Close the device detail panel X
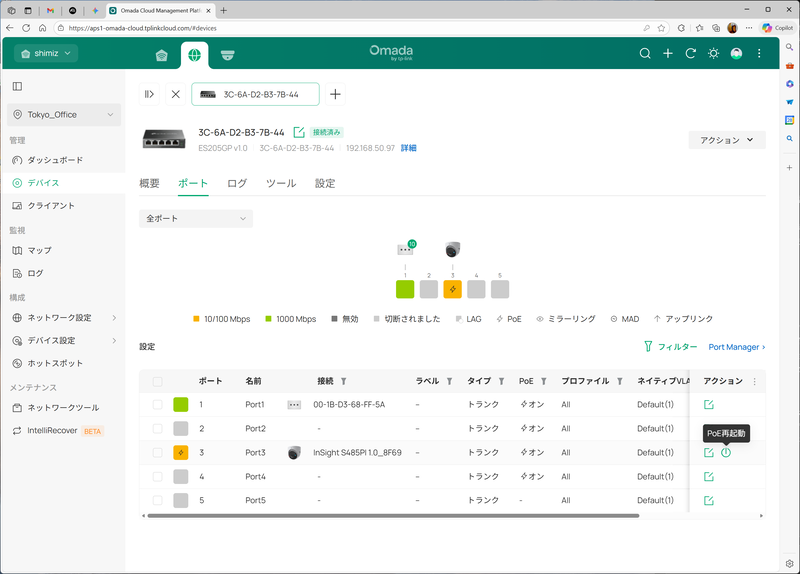Viewport: 800px width, 574px height. coord(176,94)
